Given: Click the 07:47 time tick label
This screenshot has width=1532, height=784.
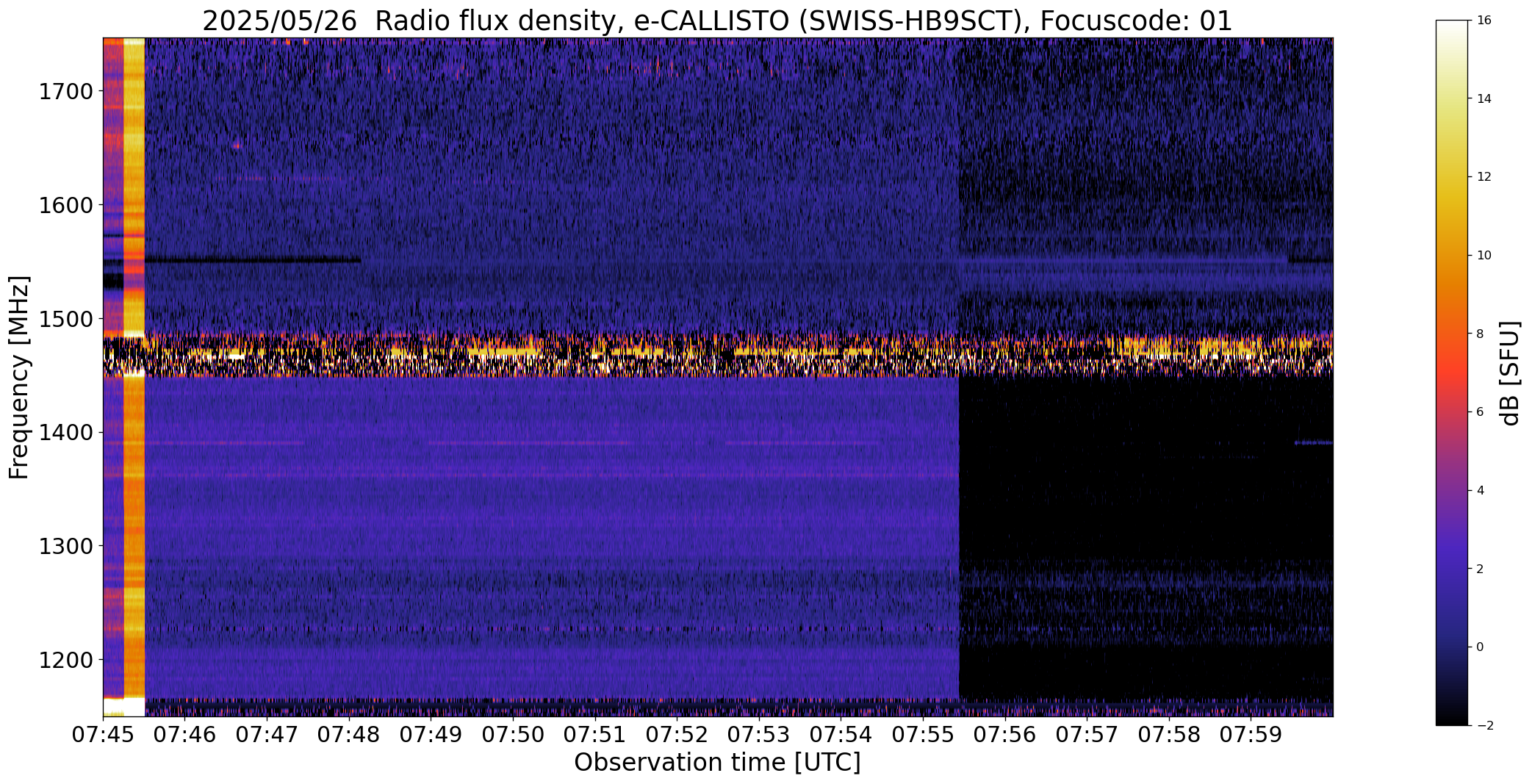Looking at the screenshot, I should (267, 735).
